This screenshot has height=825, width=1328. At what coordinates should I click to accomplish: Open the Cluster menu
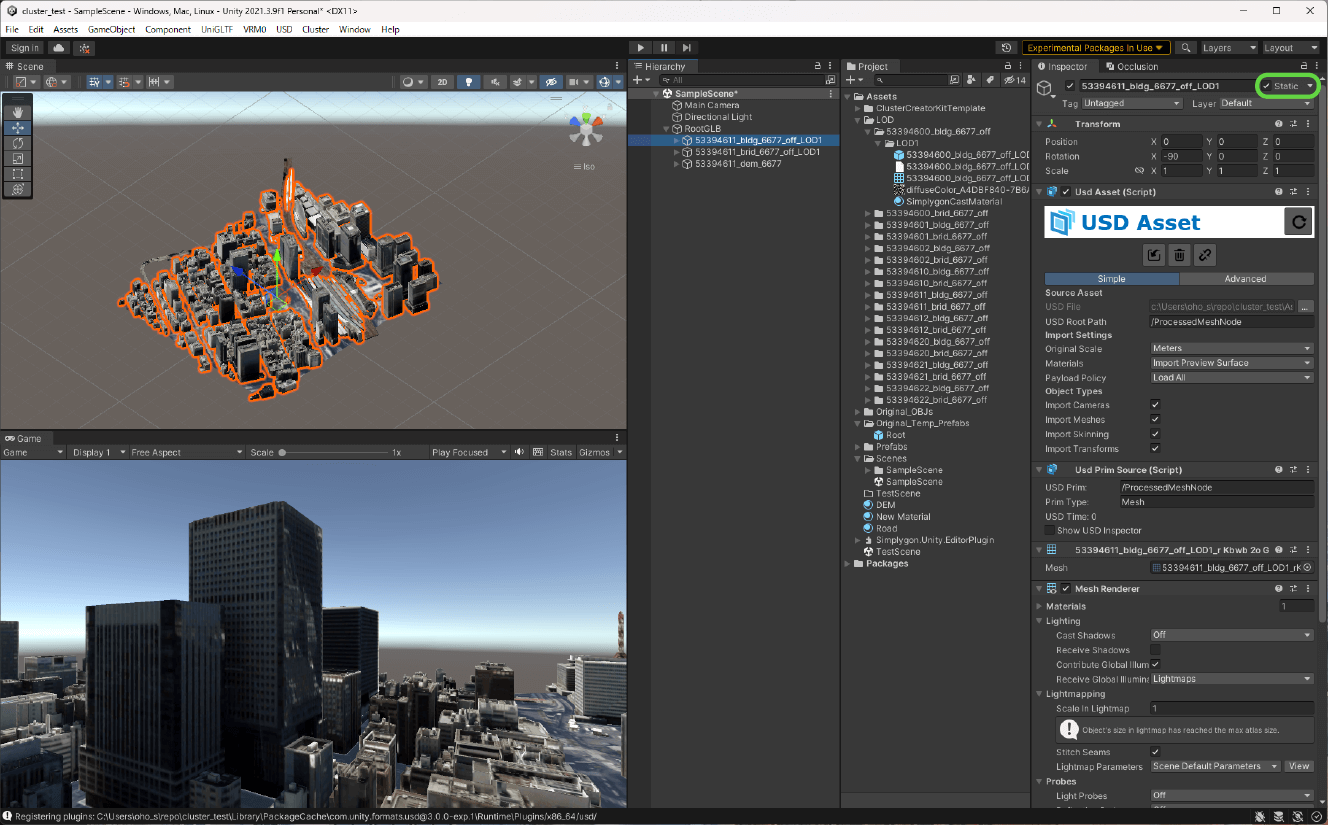(x=316, y=29)
